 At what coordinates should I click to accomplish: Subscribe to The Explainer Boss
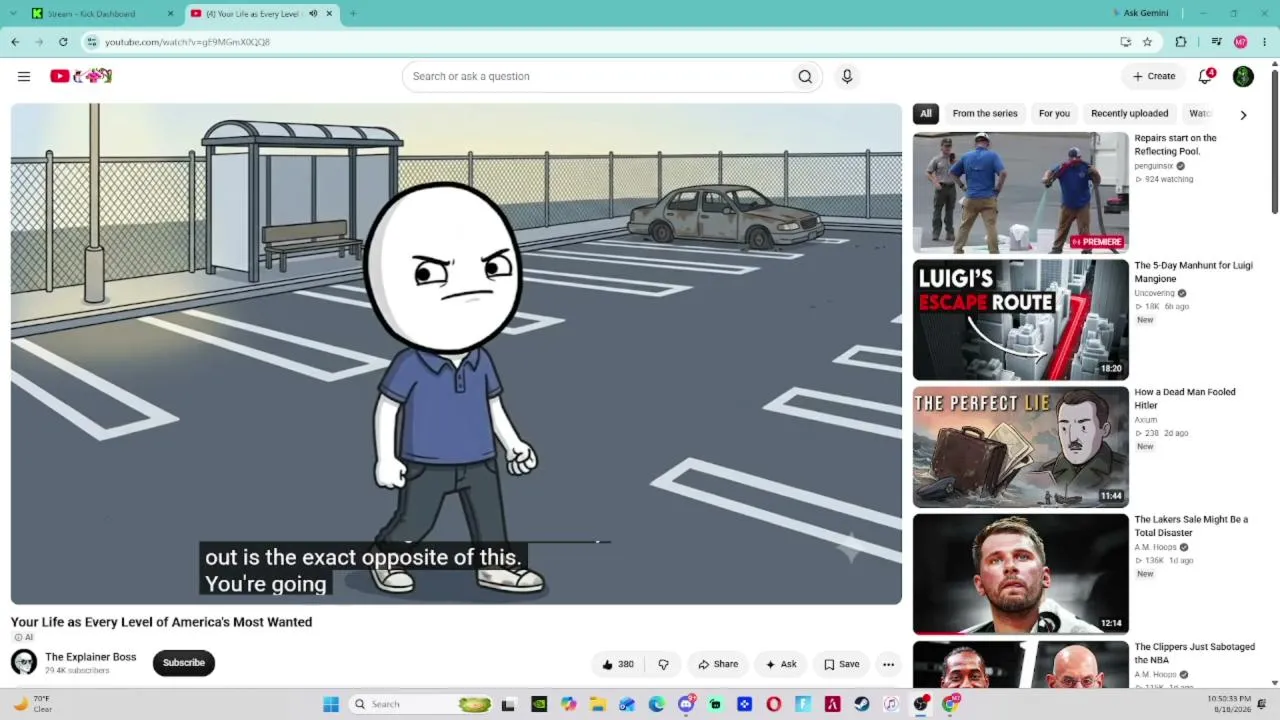click(x=183, y=663)
